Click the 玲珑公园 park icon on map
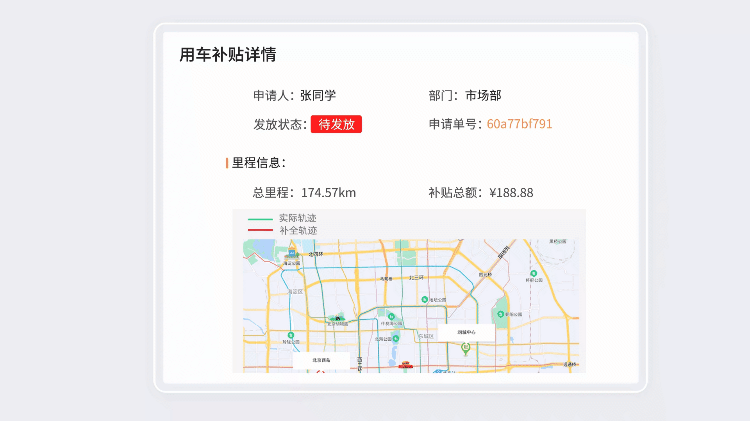750x421 pixels. pyautogui.click(x=290, y=336)
